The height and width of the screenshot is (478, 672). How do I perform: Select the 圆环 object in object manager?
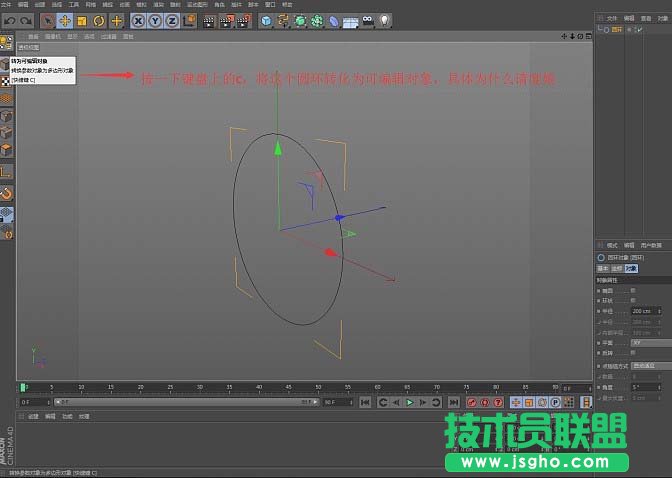coord(617,30)
